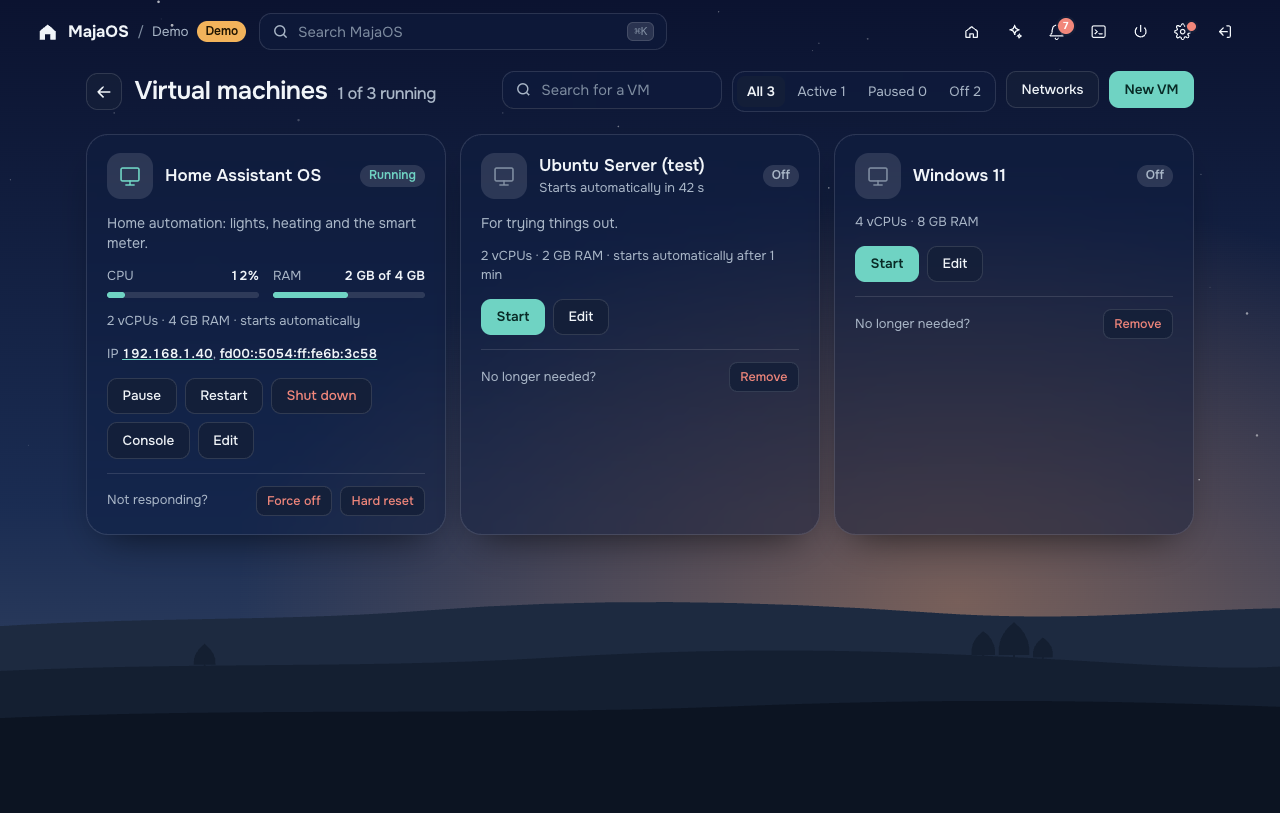Viewport: 1280px width, 813px height.
Task: Open the Home Assistant OS Console
Action: pyautogui.click(x=148, y=441)
